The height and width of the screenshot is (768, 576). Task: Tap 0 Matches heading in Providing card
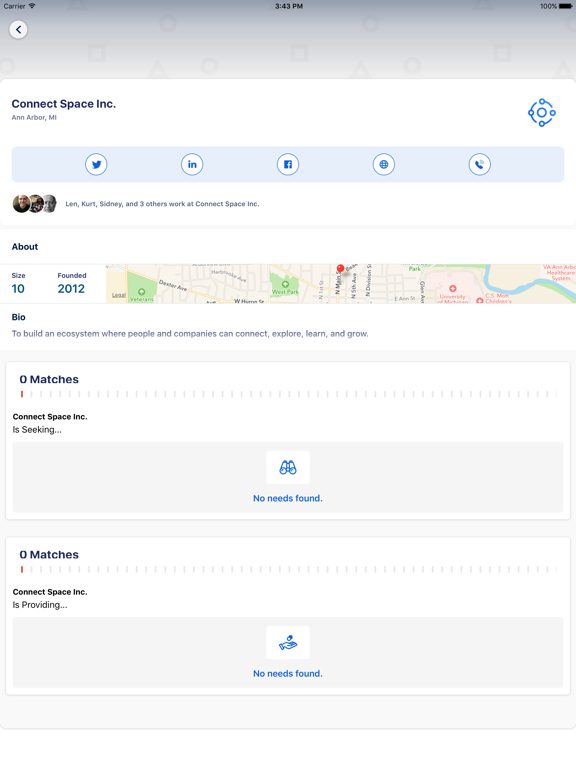click(x=49, y=554)
